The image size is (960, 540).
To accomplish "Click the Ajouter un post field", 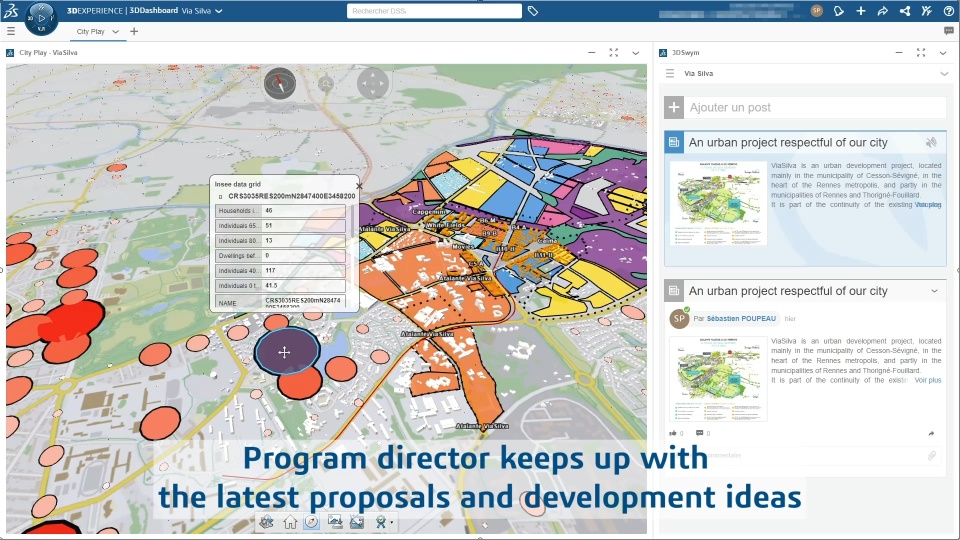I will pos(817,107).
